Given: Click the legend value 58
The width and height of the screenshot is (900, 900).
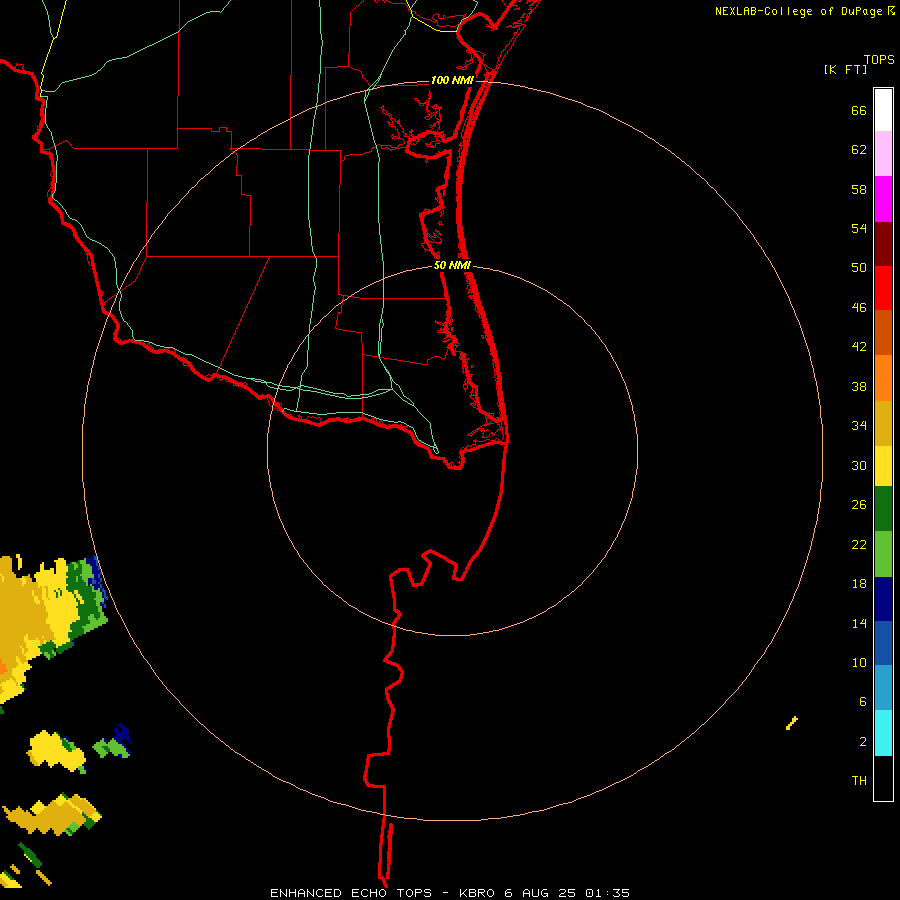Looking at the screenshot, I should click(x=859, y=189).
